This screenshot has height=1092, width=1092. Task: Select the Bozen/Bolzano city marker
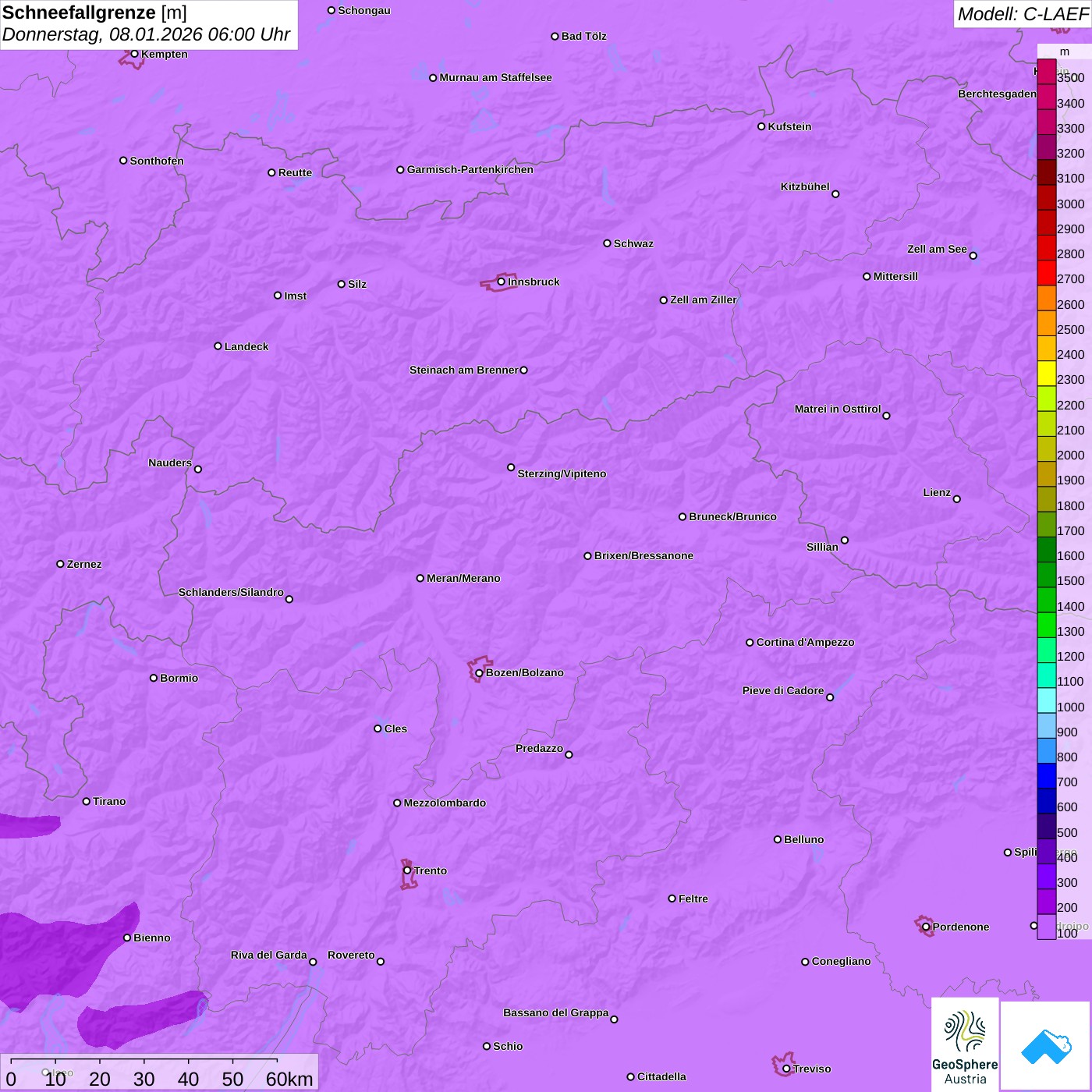pyautogui.click(x=480, y=673)
